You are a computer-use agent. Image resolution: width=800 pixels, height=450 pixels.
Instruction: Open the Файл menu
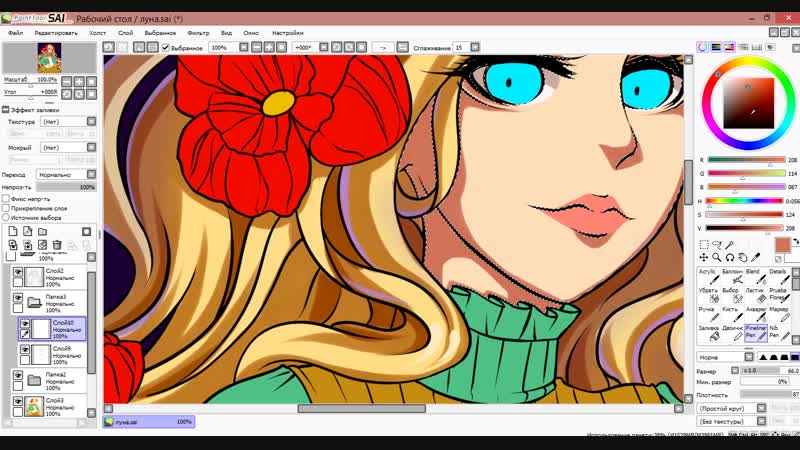15,33
